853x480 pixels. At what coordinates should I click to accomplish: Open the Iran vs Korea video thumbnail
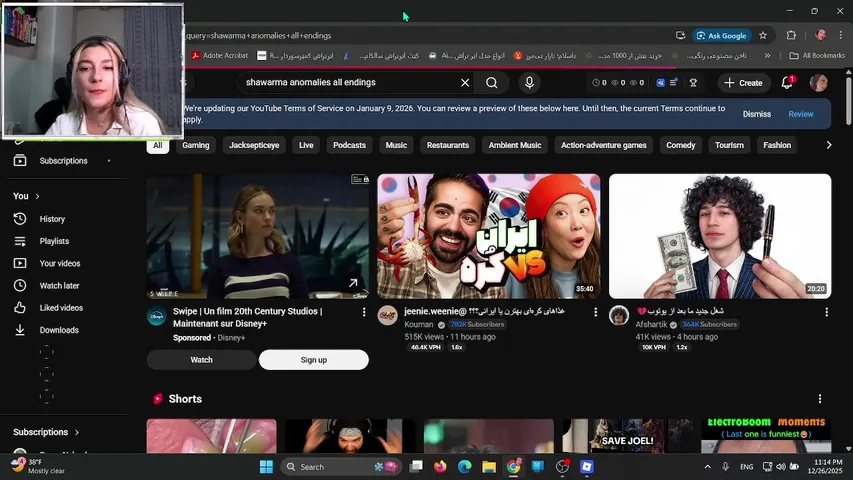tap(489, 236)
